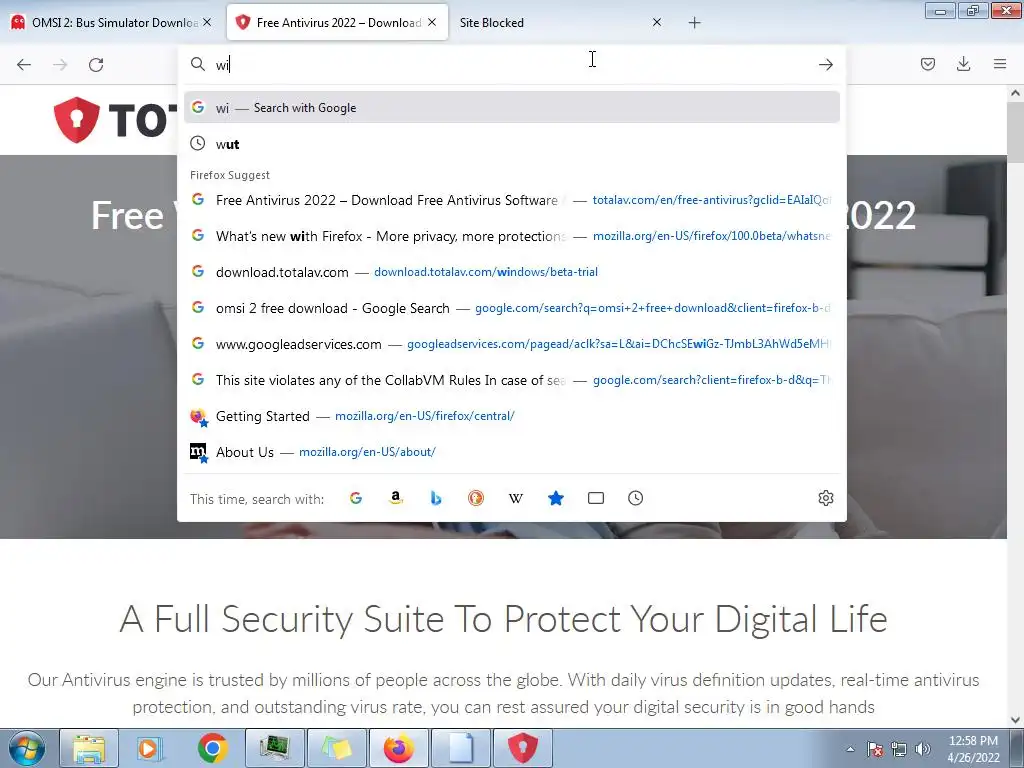Open Save to Pocket icon
This screenshot has width=1024, height=768.
[x=927, y=64]
